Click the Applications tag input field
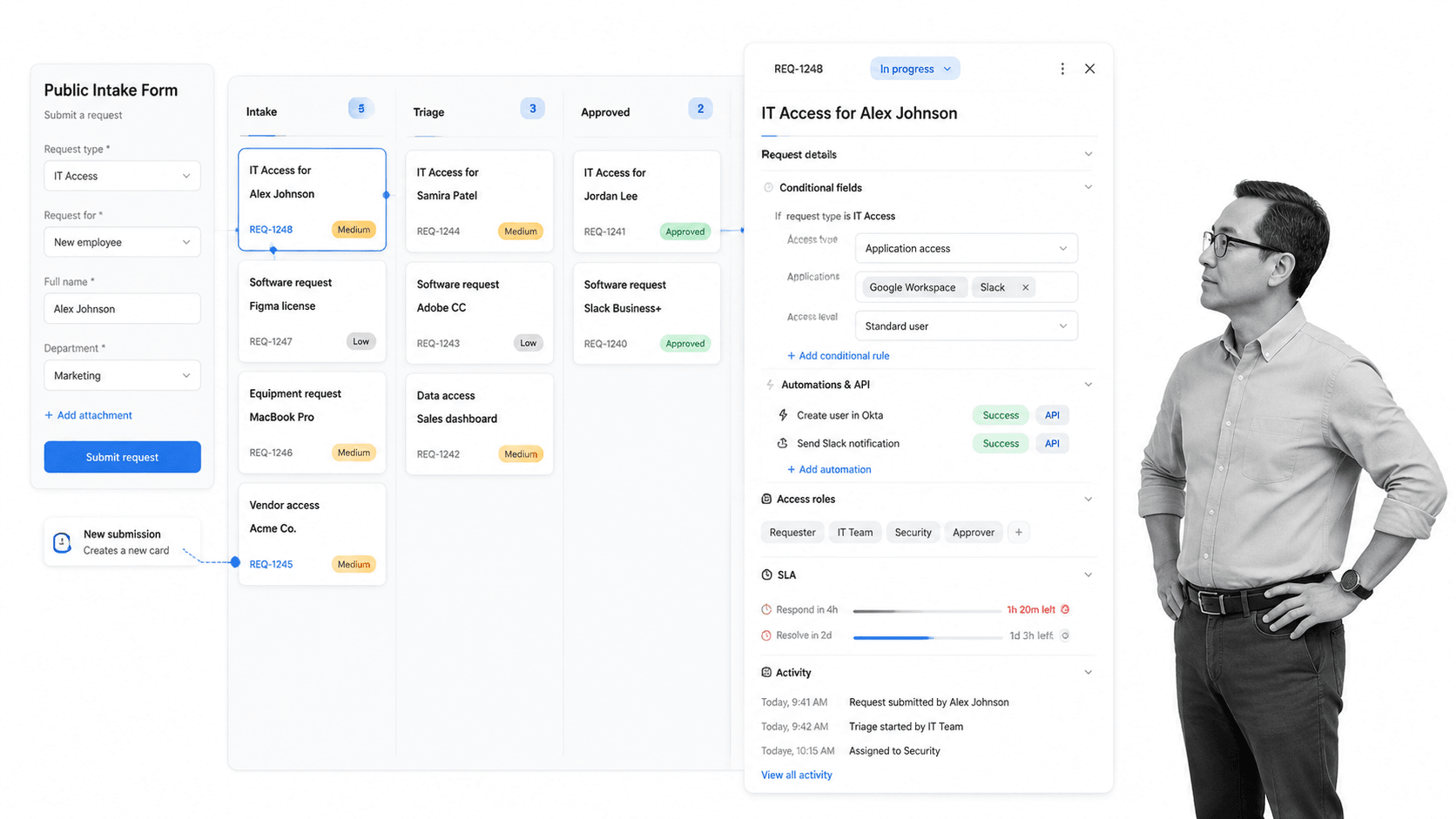 pyautogui.click(x=966, y=287)
